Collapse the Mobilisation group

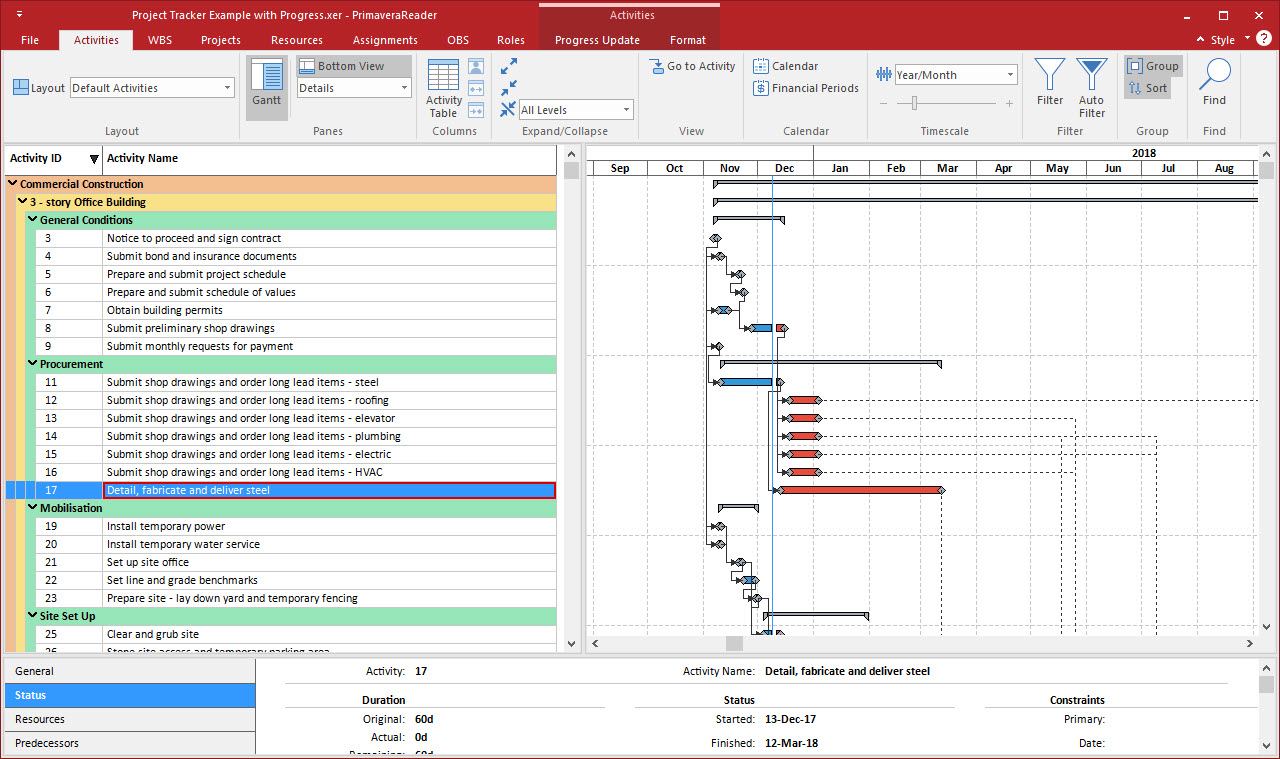[32, 508]
